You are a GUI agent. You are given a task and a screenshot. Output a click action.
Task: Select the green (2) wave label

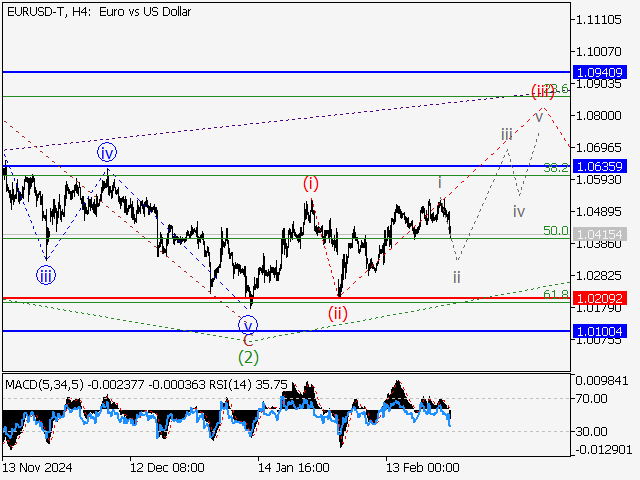click(x=248, y=356)
